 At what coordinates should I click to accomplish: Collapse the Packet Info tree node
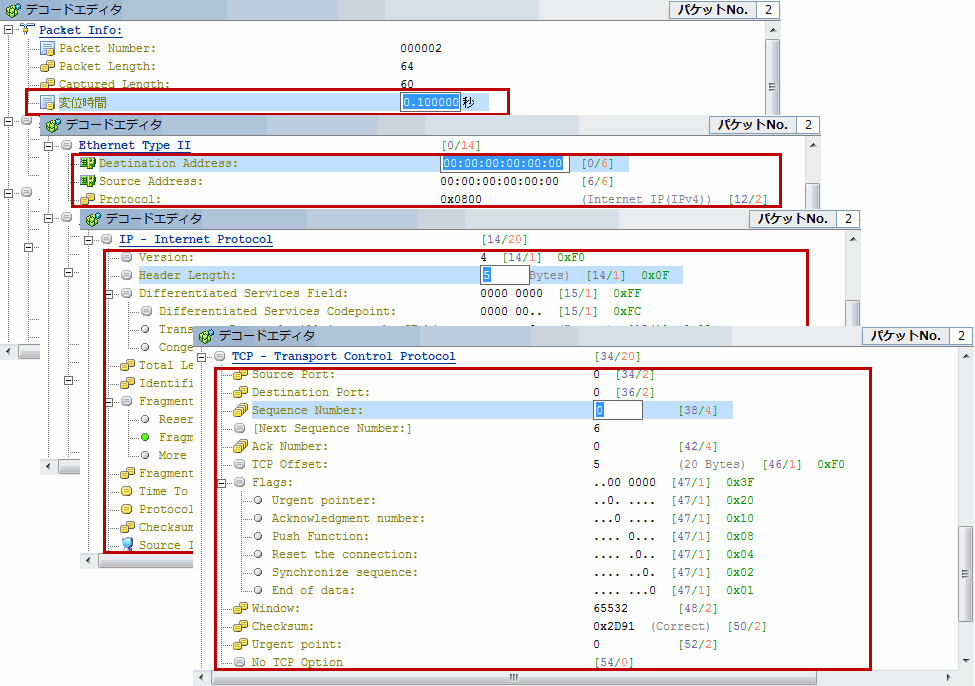tap(8, 29)
